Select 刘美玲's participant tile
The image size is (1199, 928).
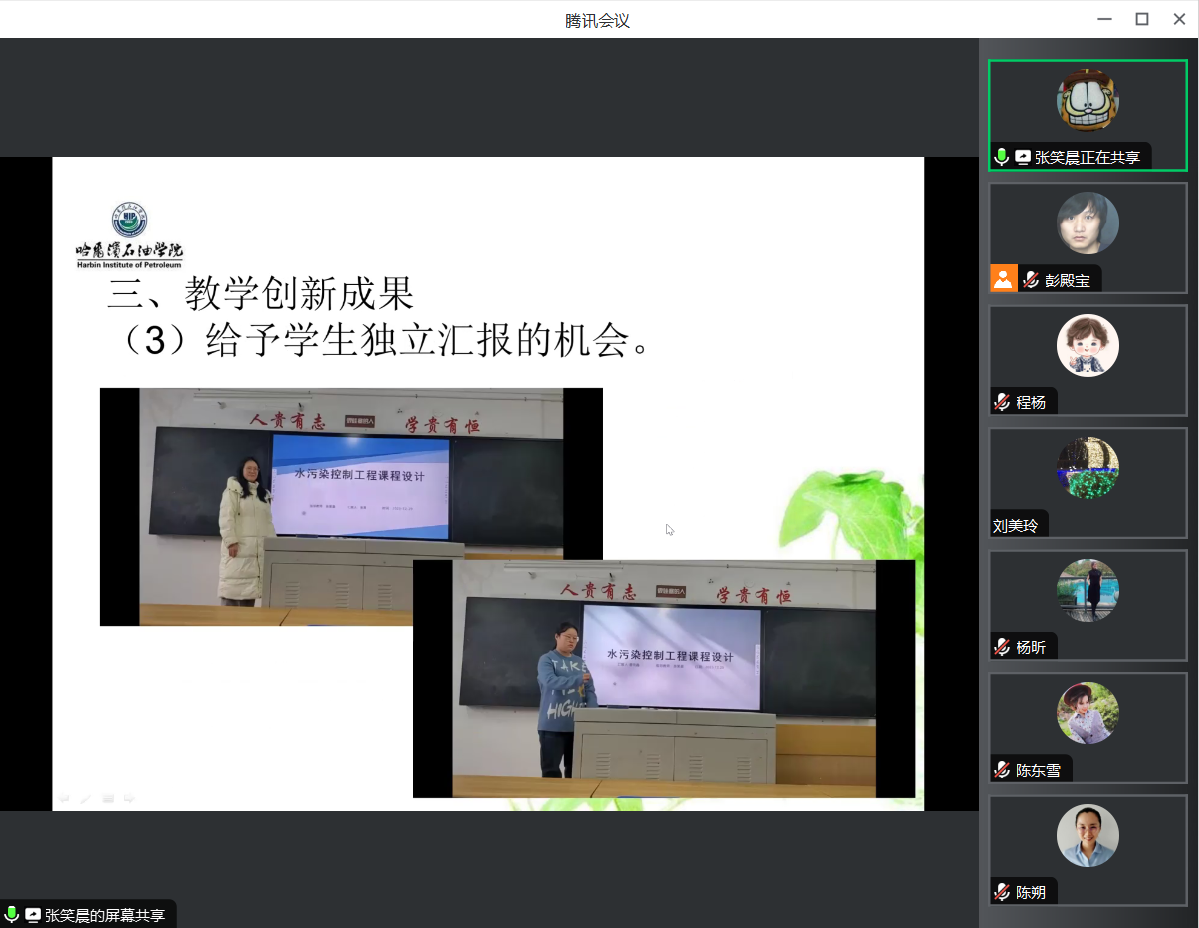[1087, 470]
